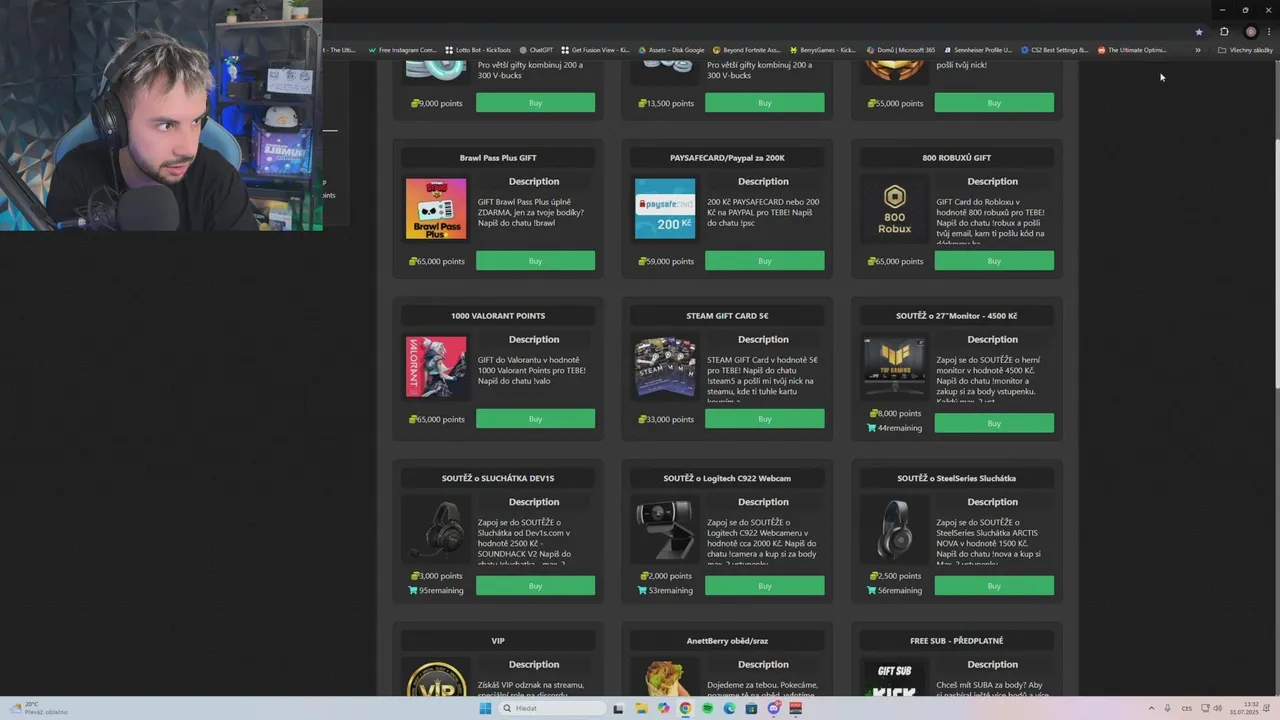Click the Valorant product image
This screenshot has width=1280, height=720.
(436, 367)
